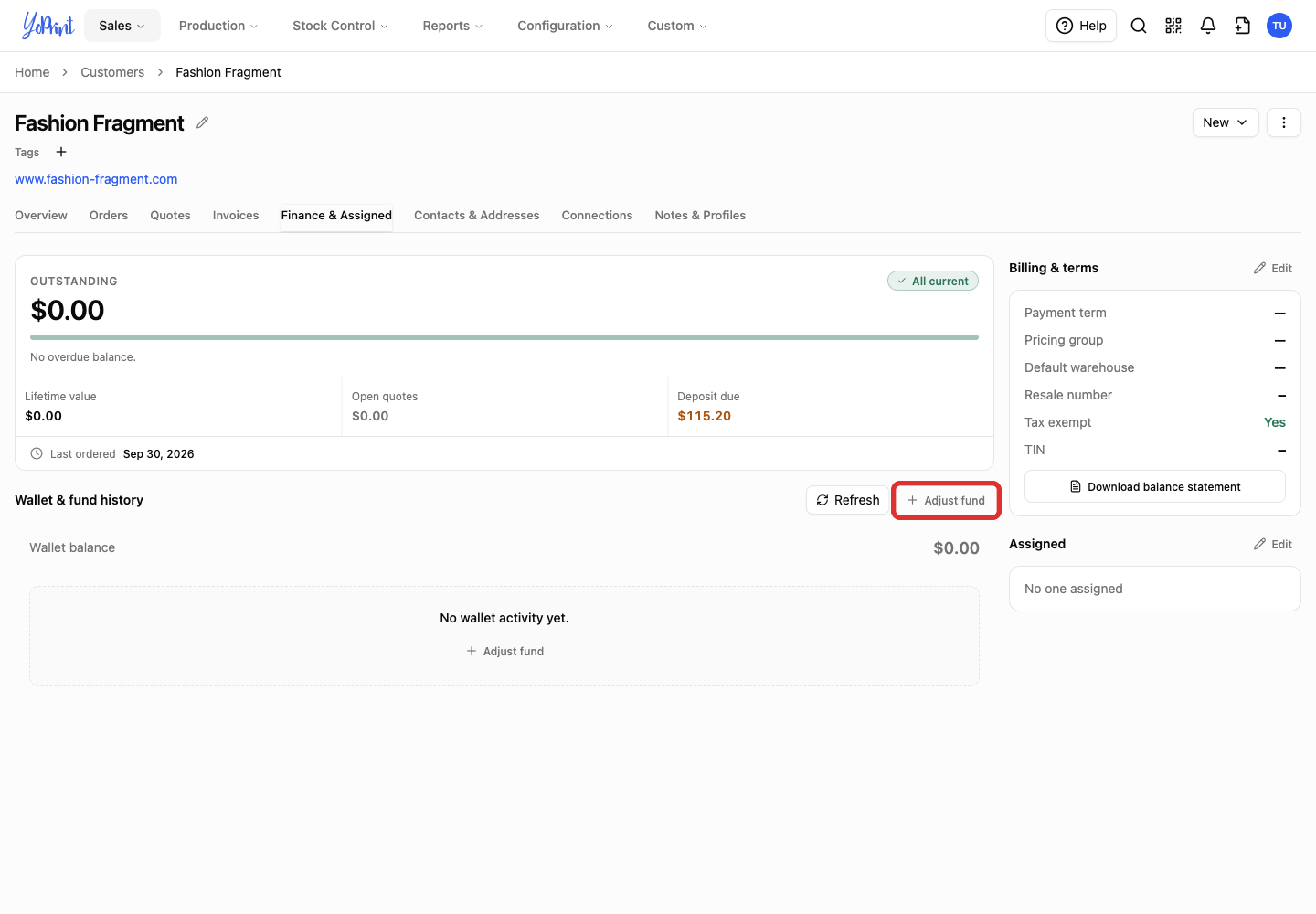
Task: Go to Home breadcrumb
Action: (x=32, y=72)
